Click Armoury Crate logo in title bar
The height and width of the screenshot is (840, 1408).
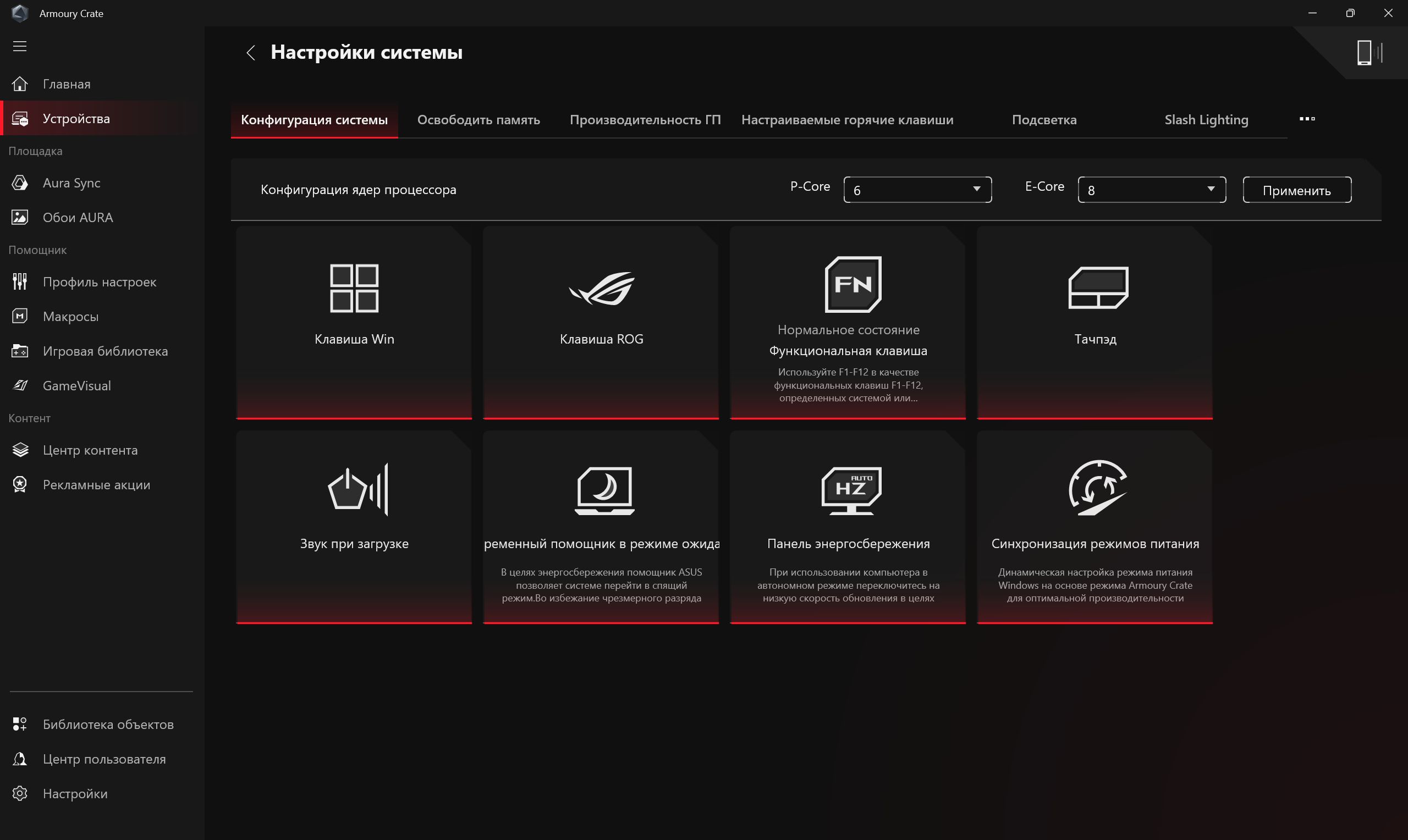coord(20,13)
